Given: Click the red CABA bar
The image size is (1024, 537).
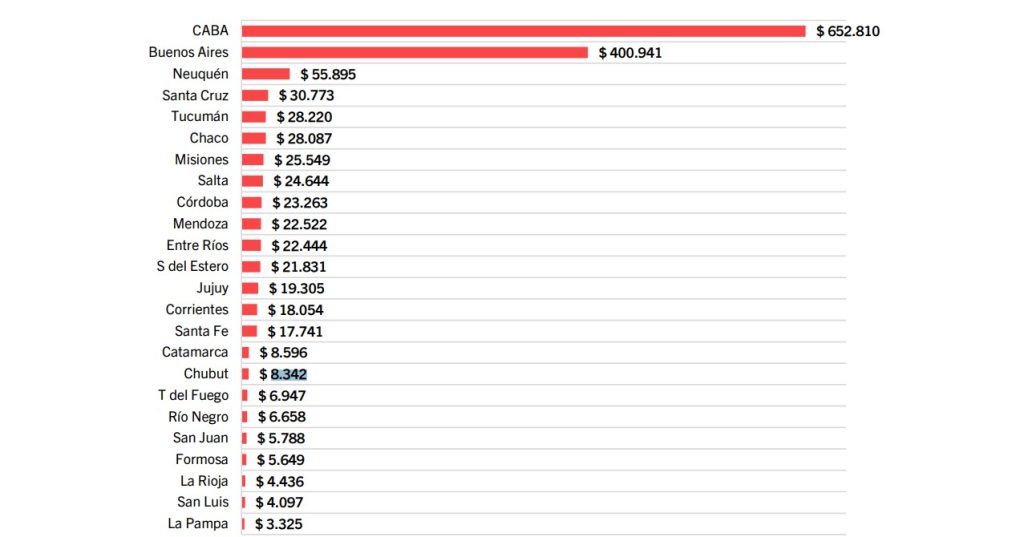Looking at the screenshot, I should (x=523, y=31).
